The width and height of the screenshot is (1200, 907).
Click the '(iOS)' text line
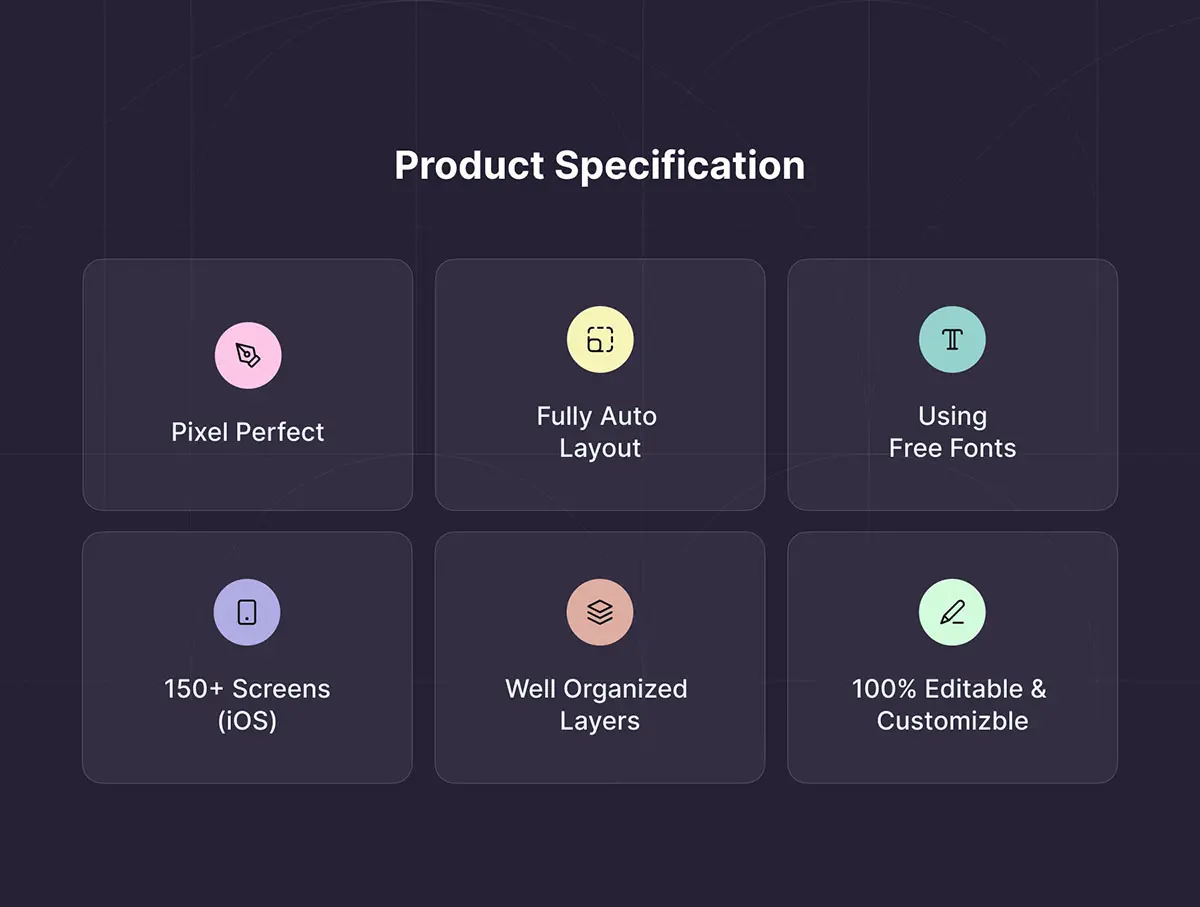[x=247, y=721]
